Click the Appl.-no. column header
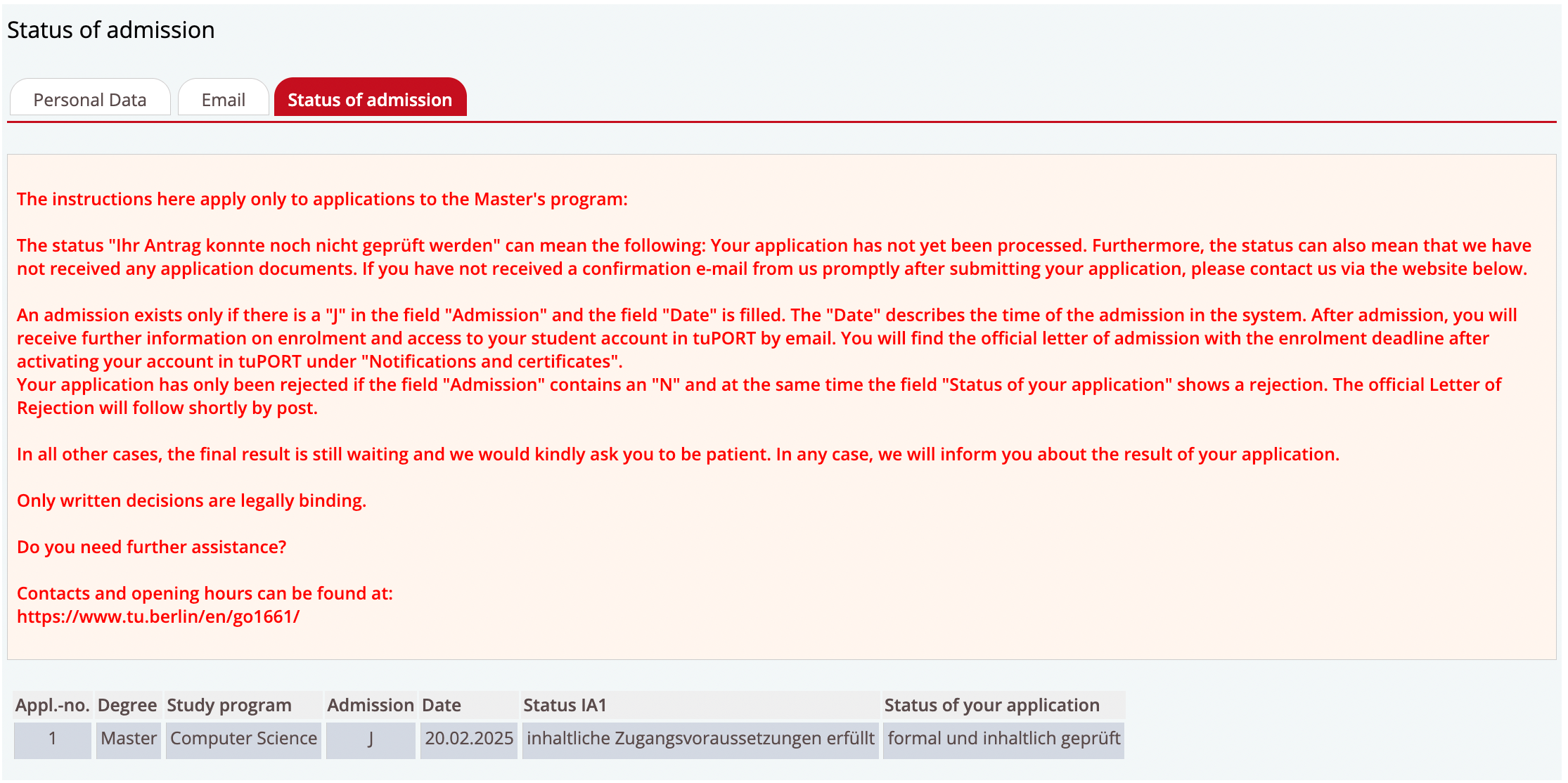Viewport: 1568px width, 783px height. (x=53, y=705)
